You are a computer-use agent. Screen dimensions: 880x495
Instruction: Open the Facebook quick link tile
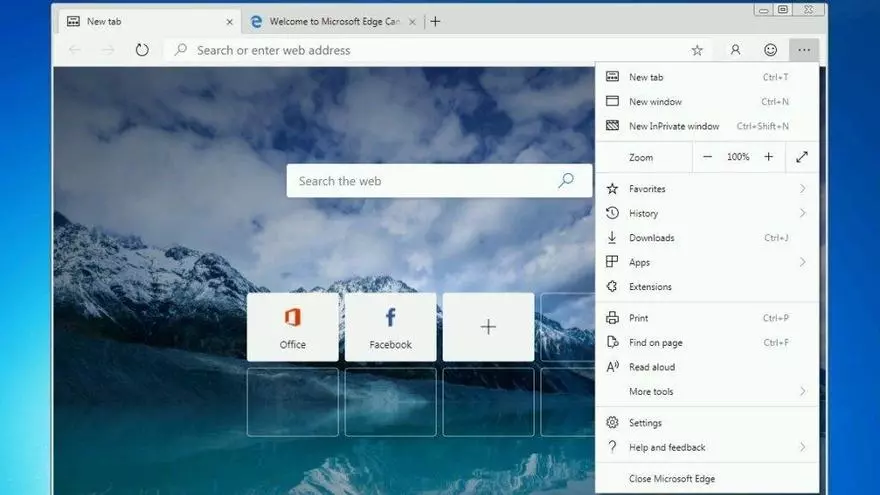coord(390,327)
